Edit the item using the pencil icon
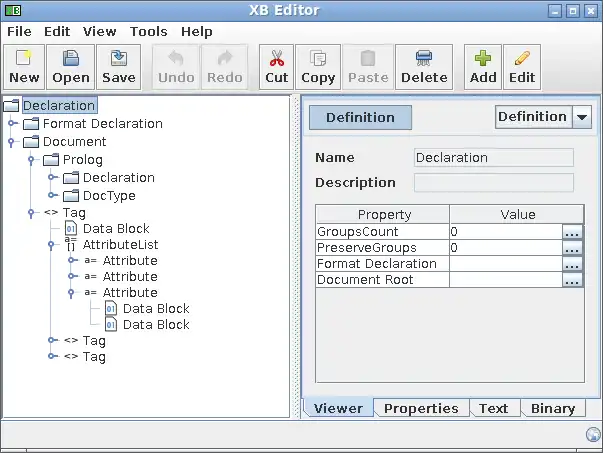Screen dimensions: 603x453 click(522, 66)
